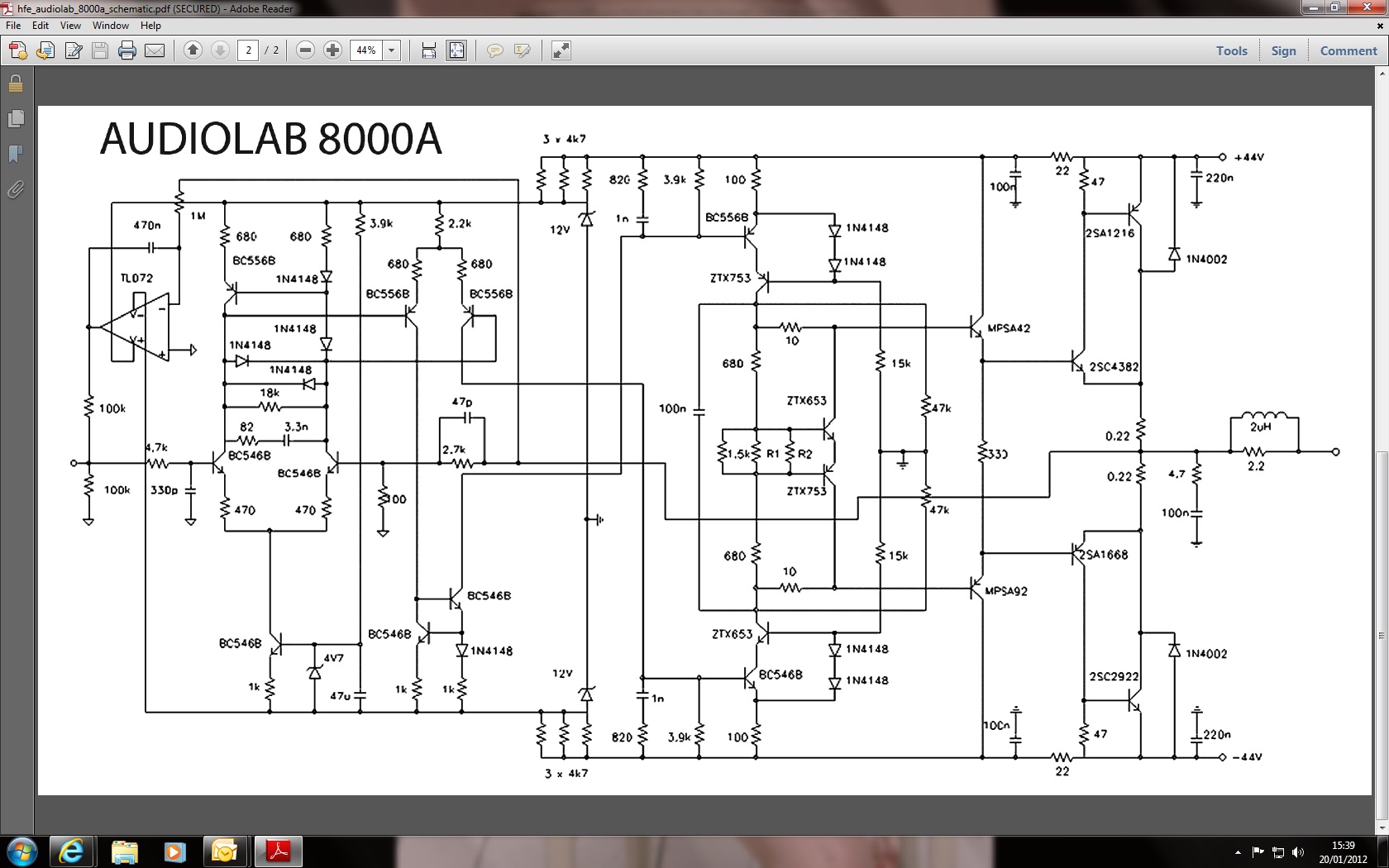Open the Comment pane

coord(1348,50)
